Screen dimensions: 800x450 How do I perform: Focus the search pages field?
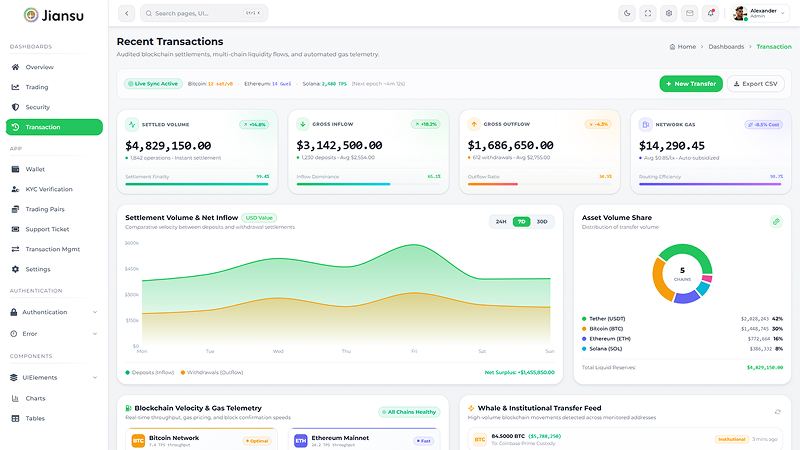coord(204,13)
